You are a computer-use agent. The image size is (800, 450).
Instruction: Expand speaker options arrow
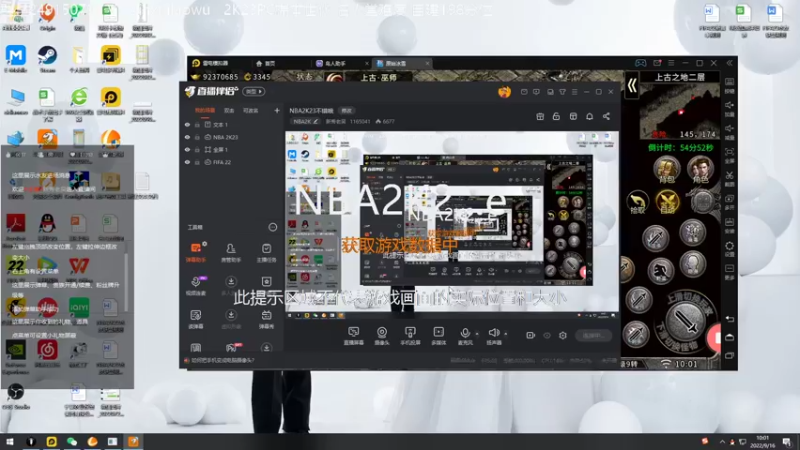tap(506, 334)
